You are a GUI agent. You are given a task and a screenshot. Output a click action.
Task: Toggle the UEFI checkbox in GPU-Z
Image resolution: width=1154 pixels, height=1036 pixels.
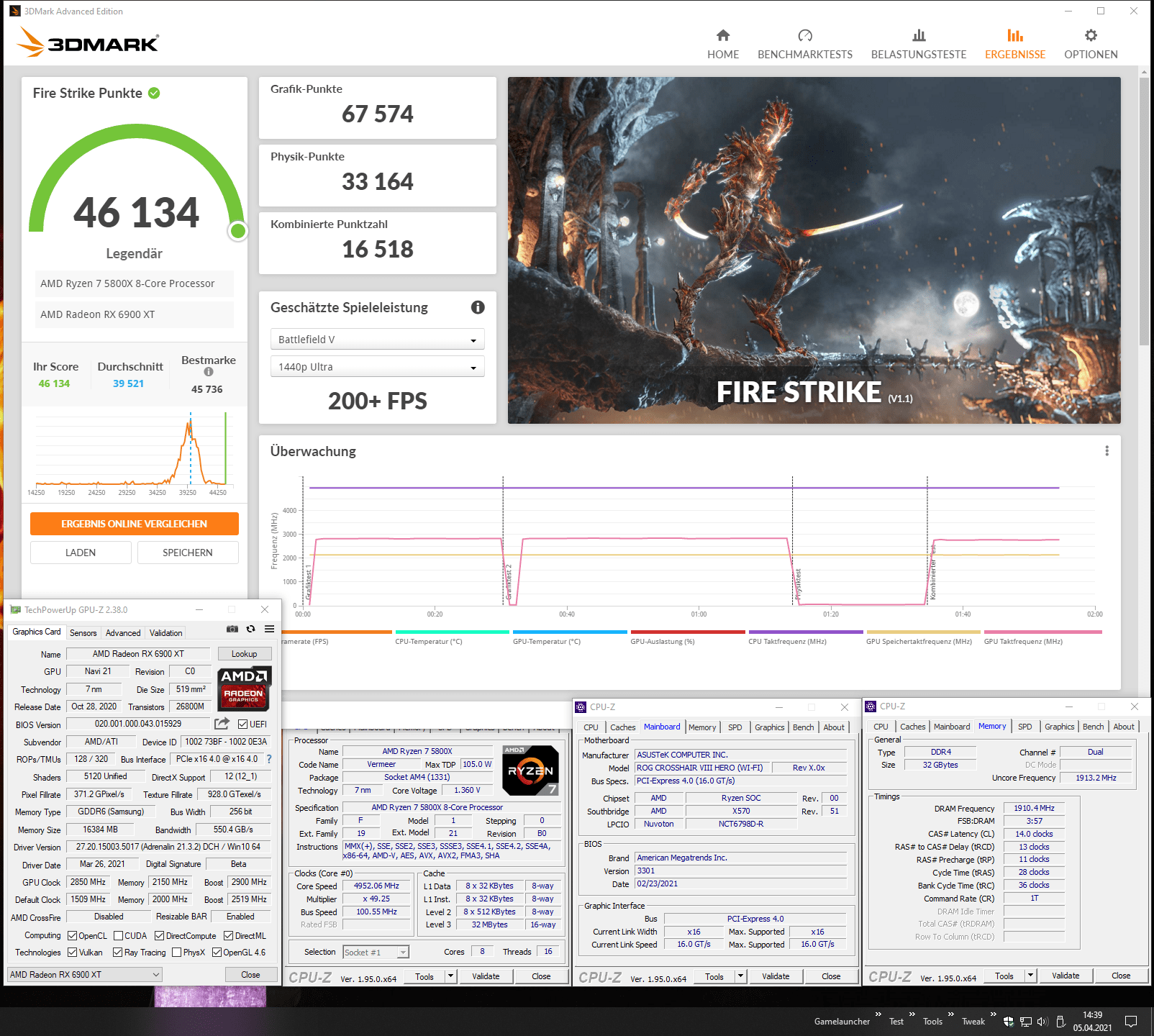coord(242,724)
